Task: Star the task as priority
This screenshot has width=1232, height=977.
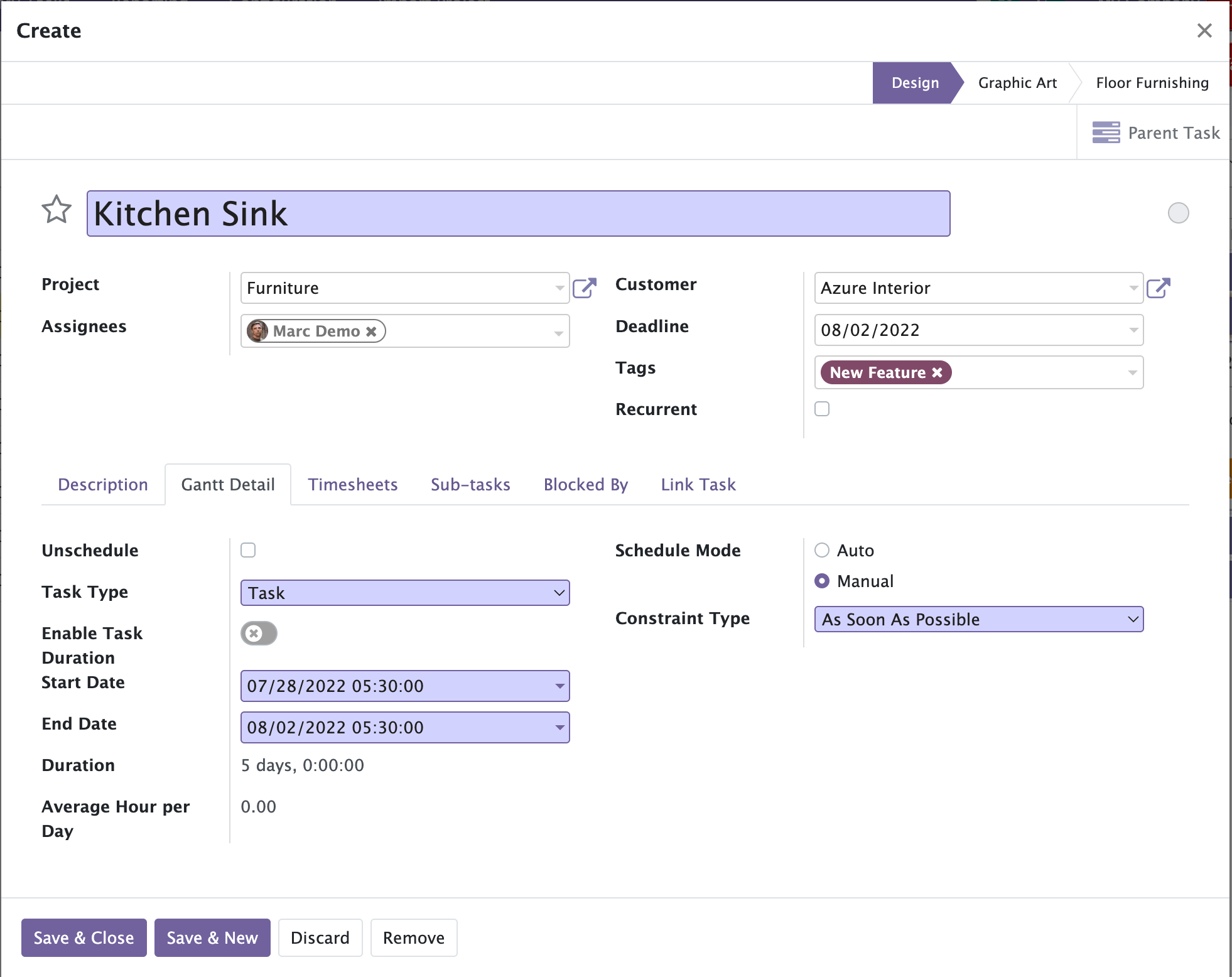Action: click(57, 210)
